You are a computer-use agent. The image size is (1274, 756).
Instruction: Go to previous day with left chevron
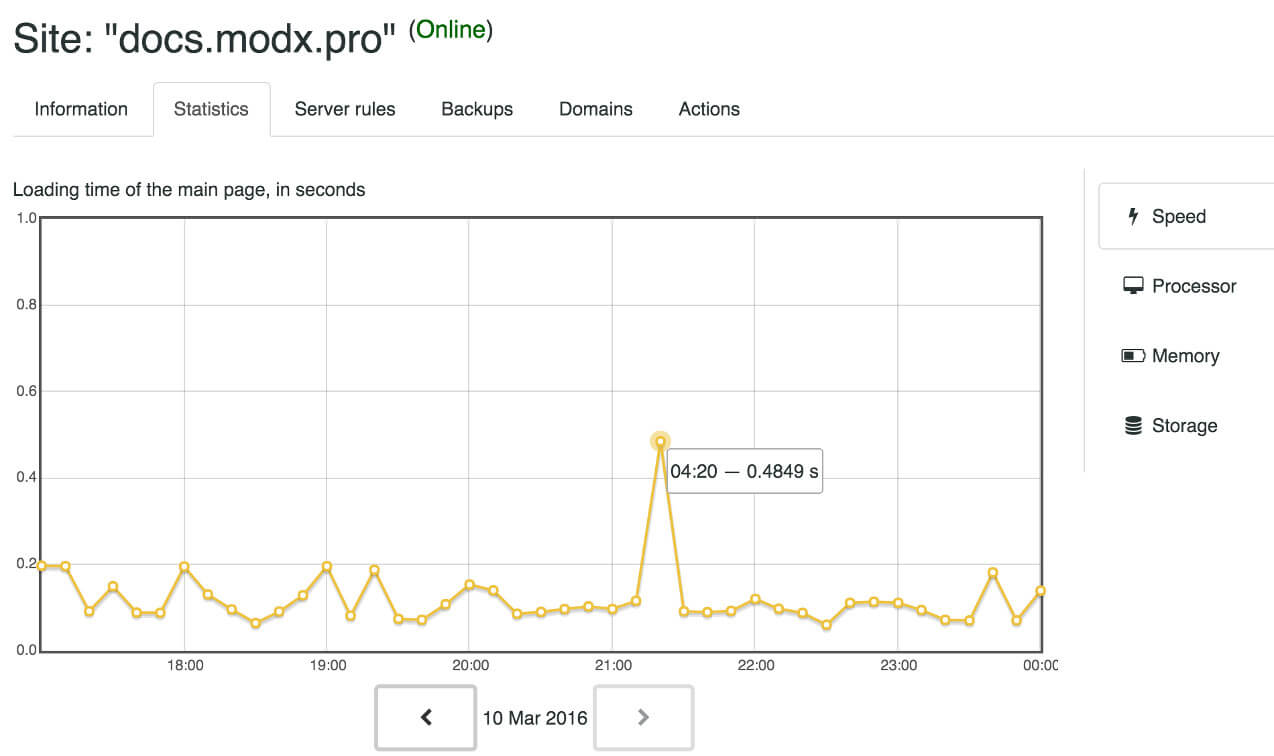(426, 717)
